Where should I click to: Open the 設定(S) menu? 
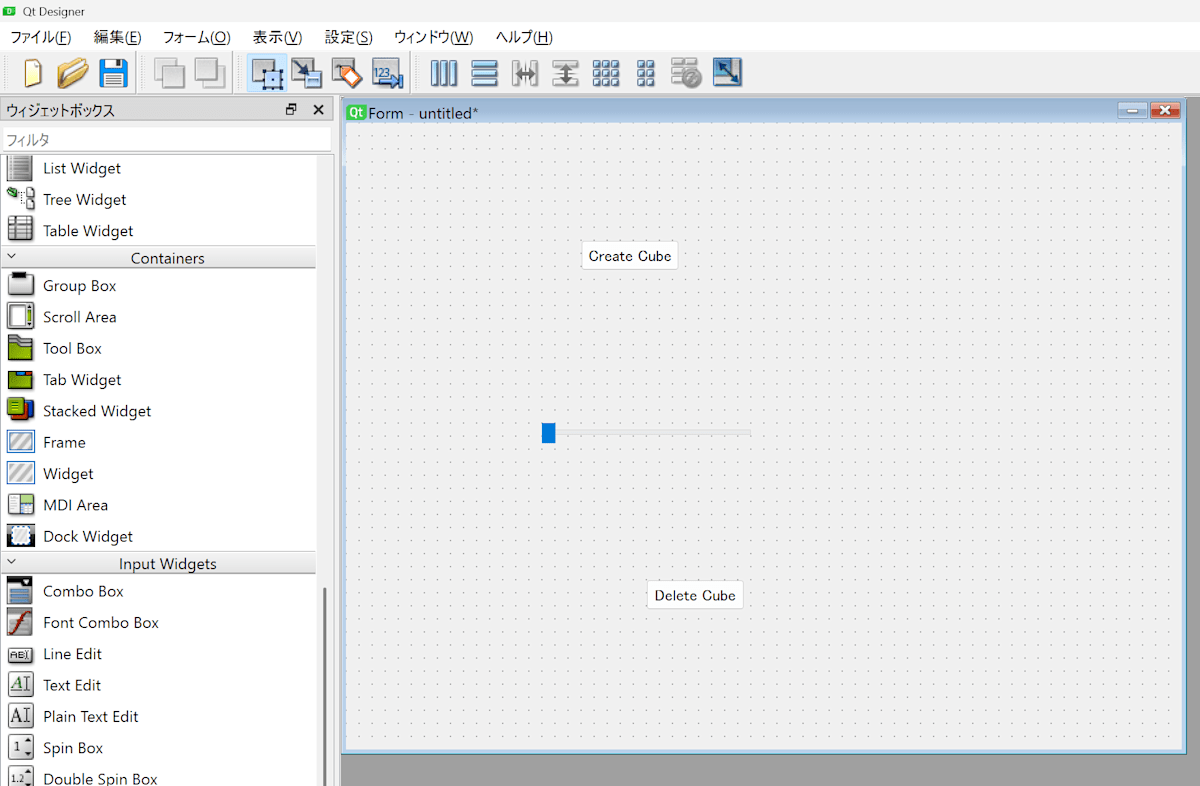[x=348, y=37]
